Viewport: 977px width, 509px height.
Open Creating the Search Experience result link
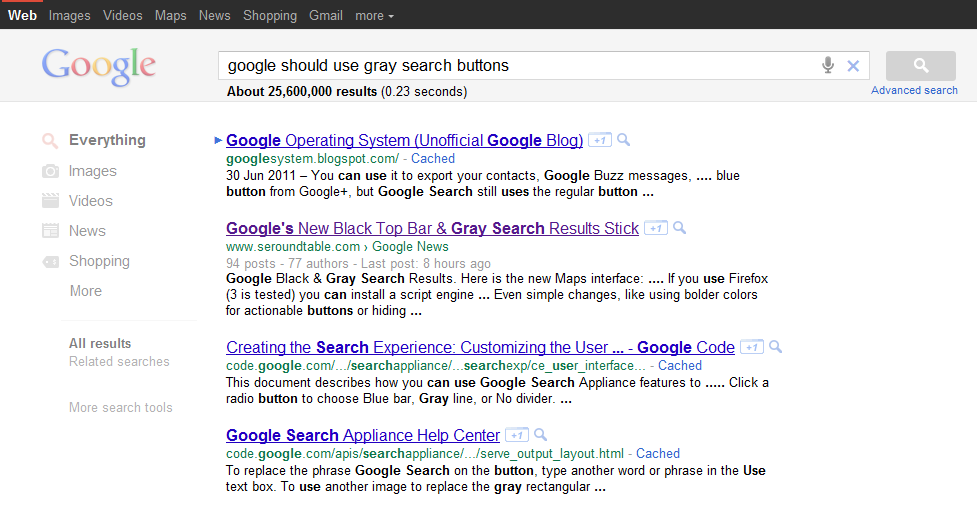480,347
